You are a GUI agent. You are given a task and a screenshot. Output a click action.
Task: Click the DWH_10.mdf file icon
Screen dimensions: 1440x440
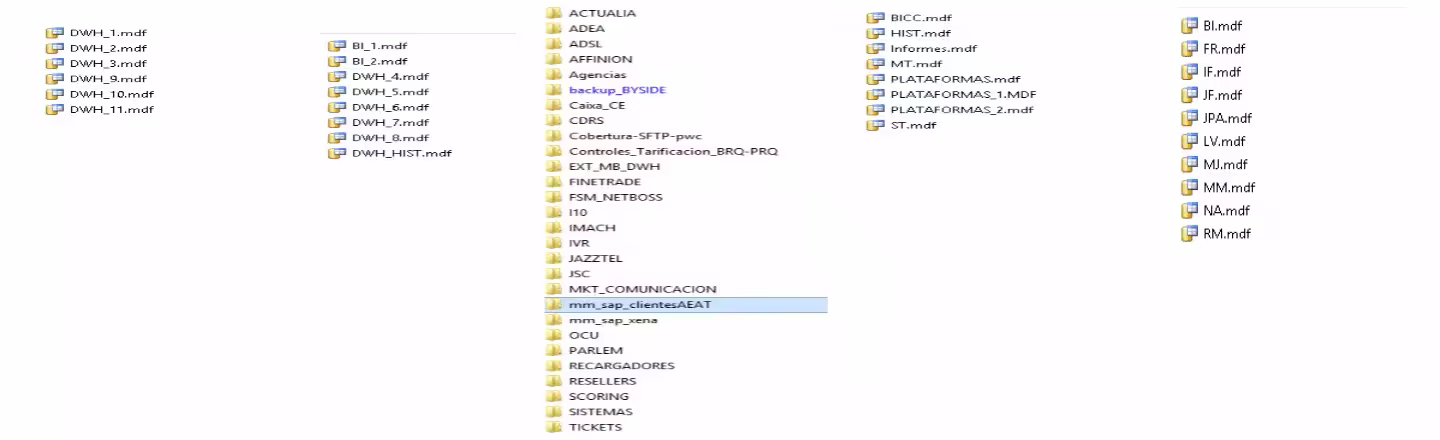click(x=55, y=94)
